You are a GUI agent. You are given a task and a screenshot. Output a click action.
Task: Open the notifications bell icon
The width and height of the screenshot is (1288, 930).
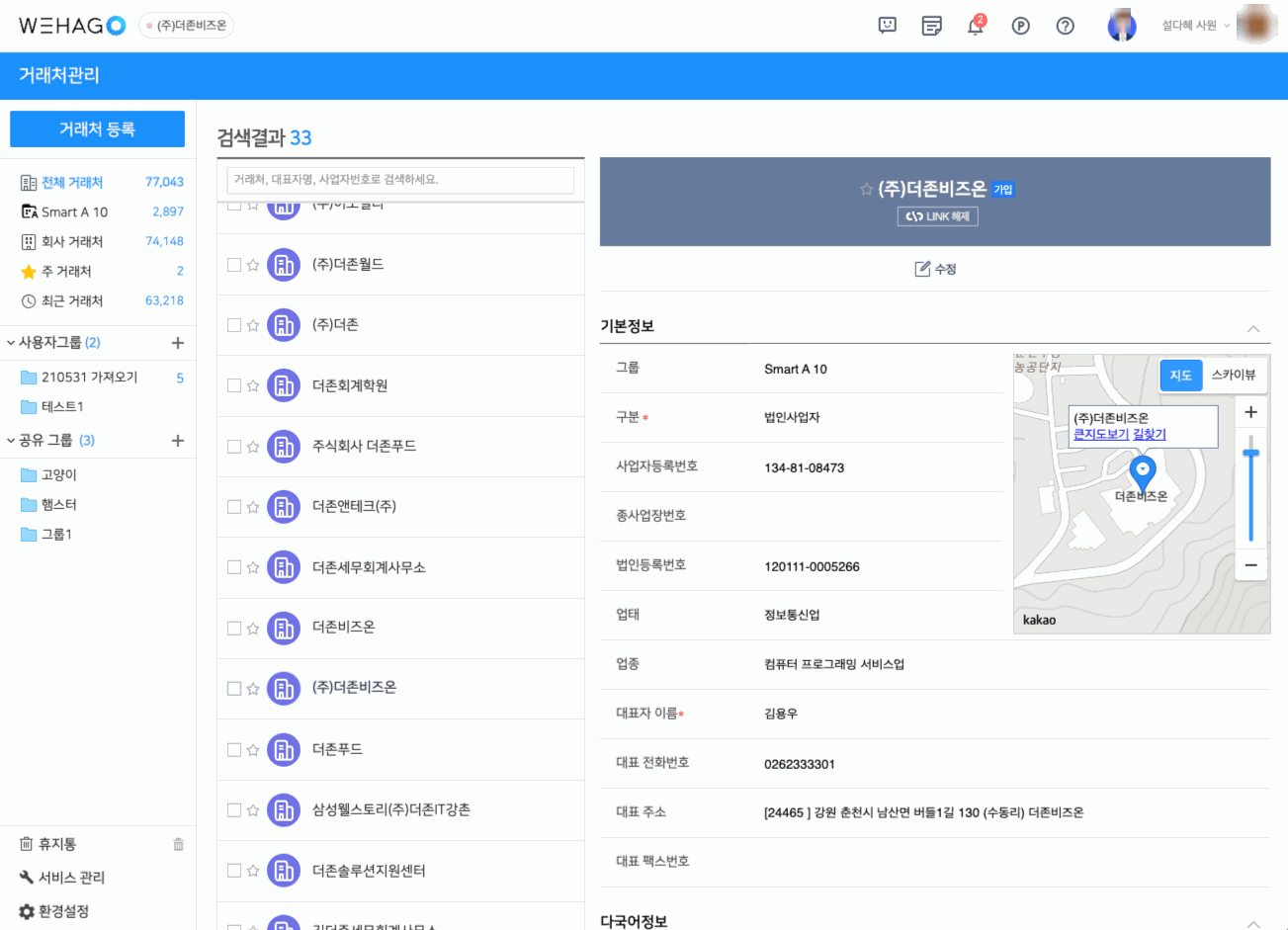coord(976,25)
